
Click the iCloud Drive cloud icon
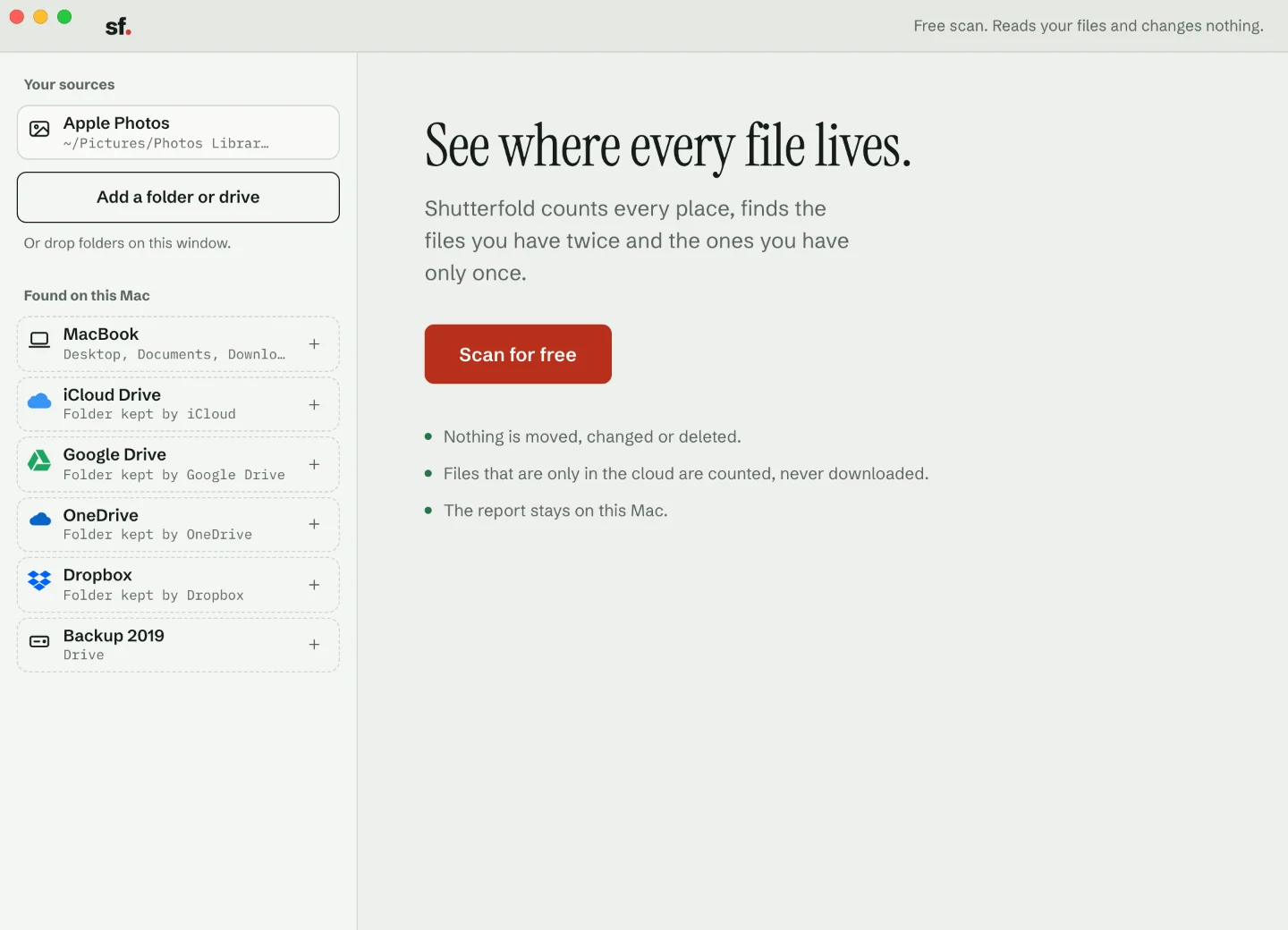tap(39, 401)
